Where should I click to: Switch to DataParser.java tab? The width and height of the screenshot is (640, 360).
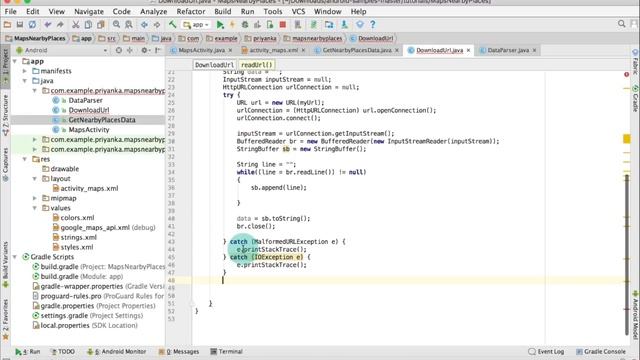(508, 50)
